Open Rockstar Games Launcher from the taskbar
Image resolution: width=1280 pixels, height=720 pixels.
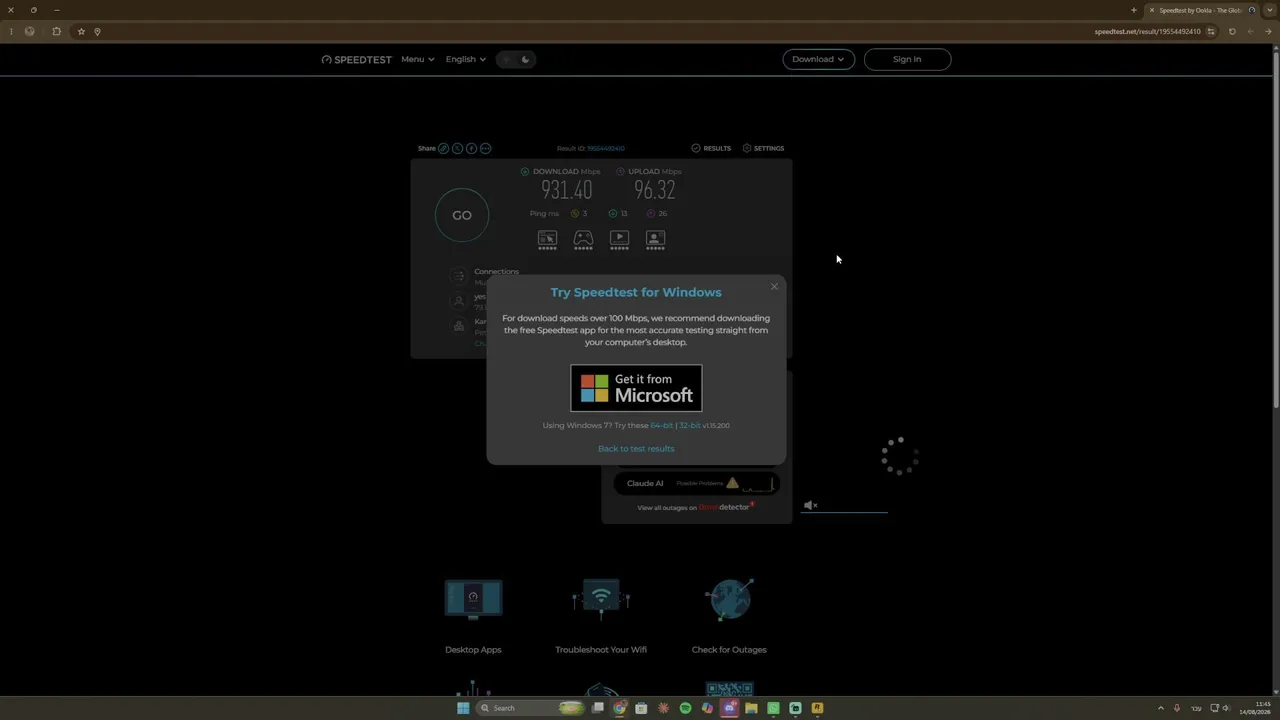click(817, 708)
